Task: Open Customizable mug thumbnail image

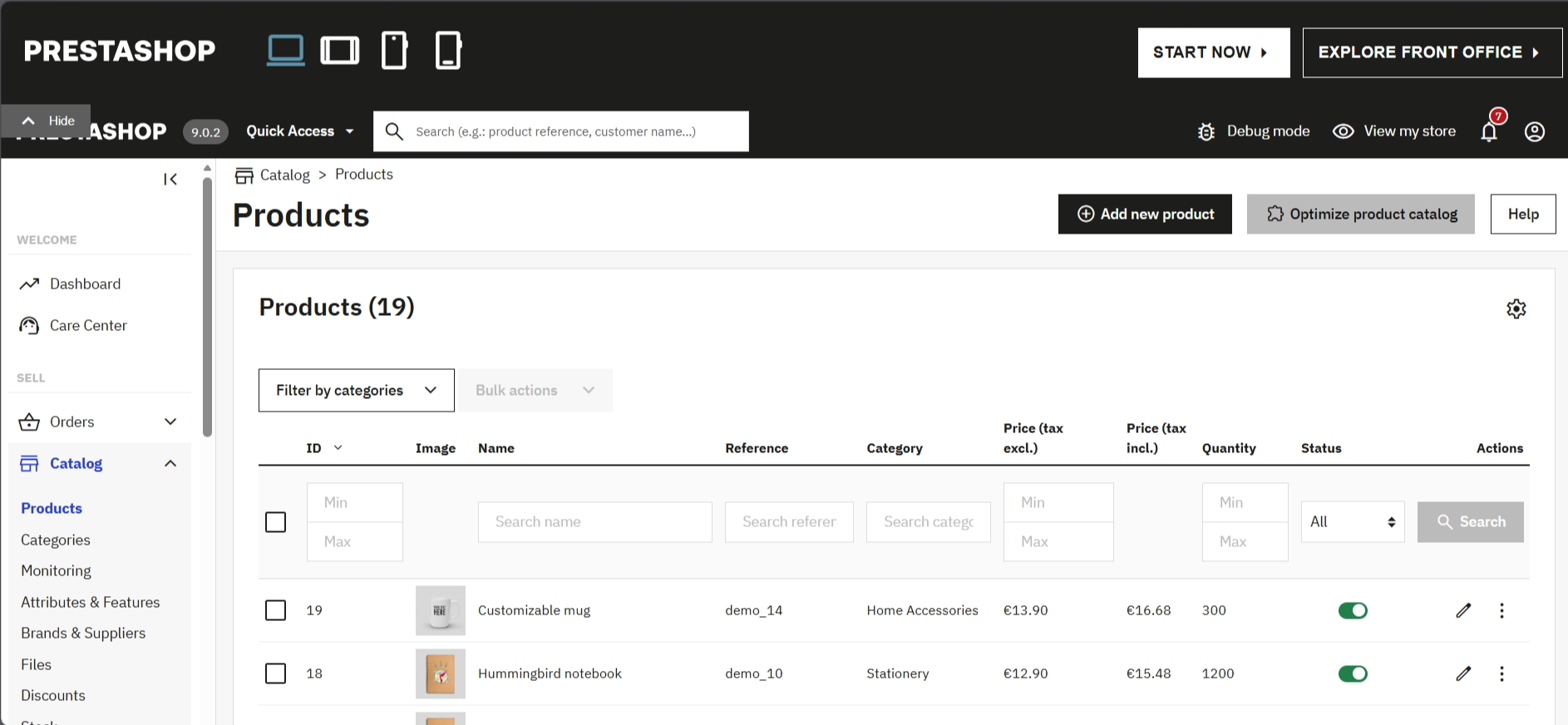Action: 441,610
